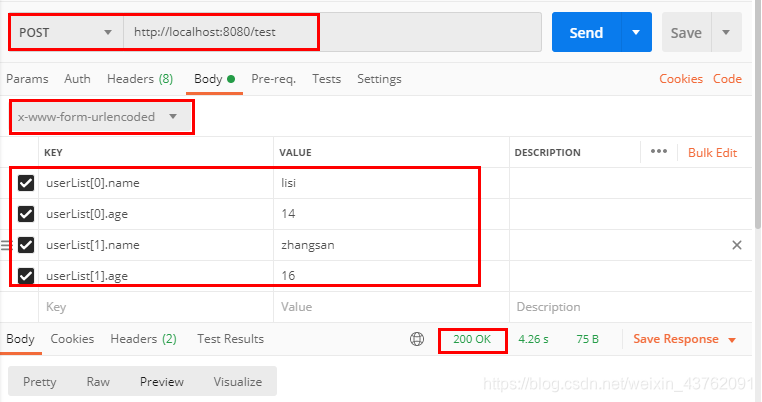Open the Cookies link
Screen dimensions: 762x402
coord(681,79)
